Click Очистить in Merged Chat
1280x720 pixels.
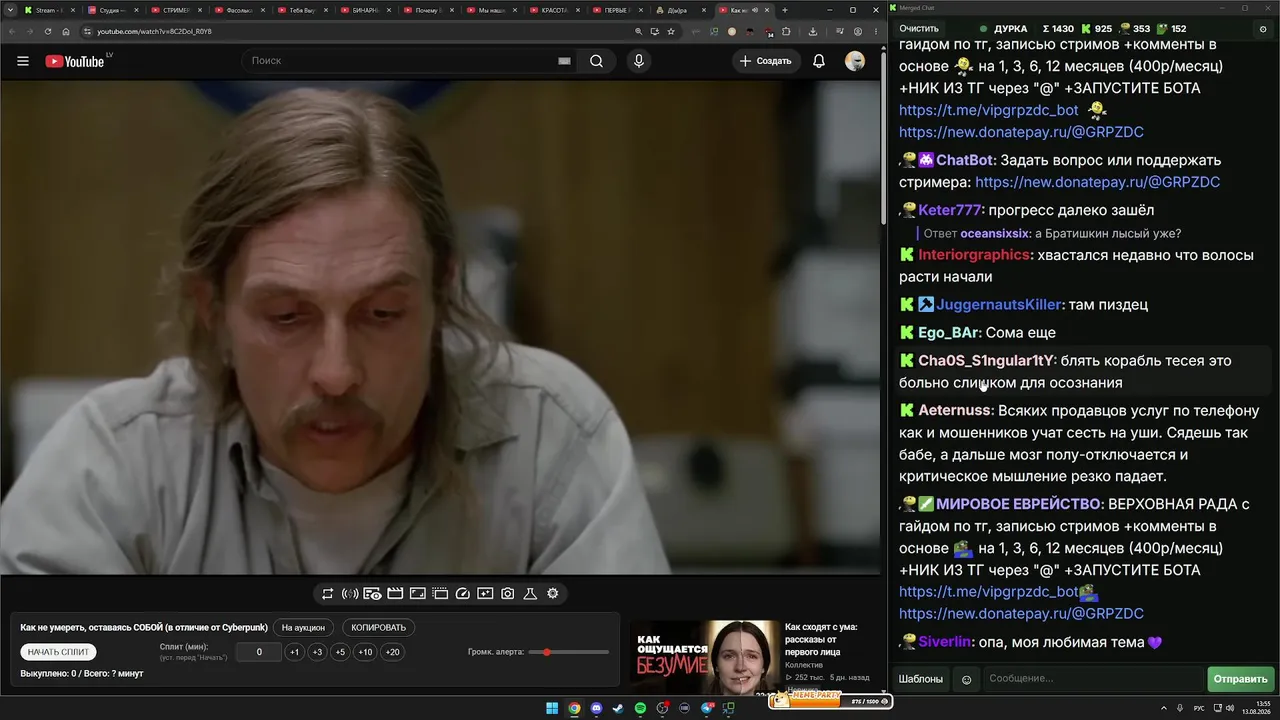(919, 29)
